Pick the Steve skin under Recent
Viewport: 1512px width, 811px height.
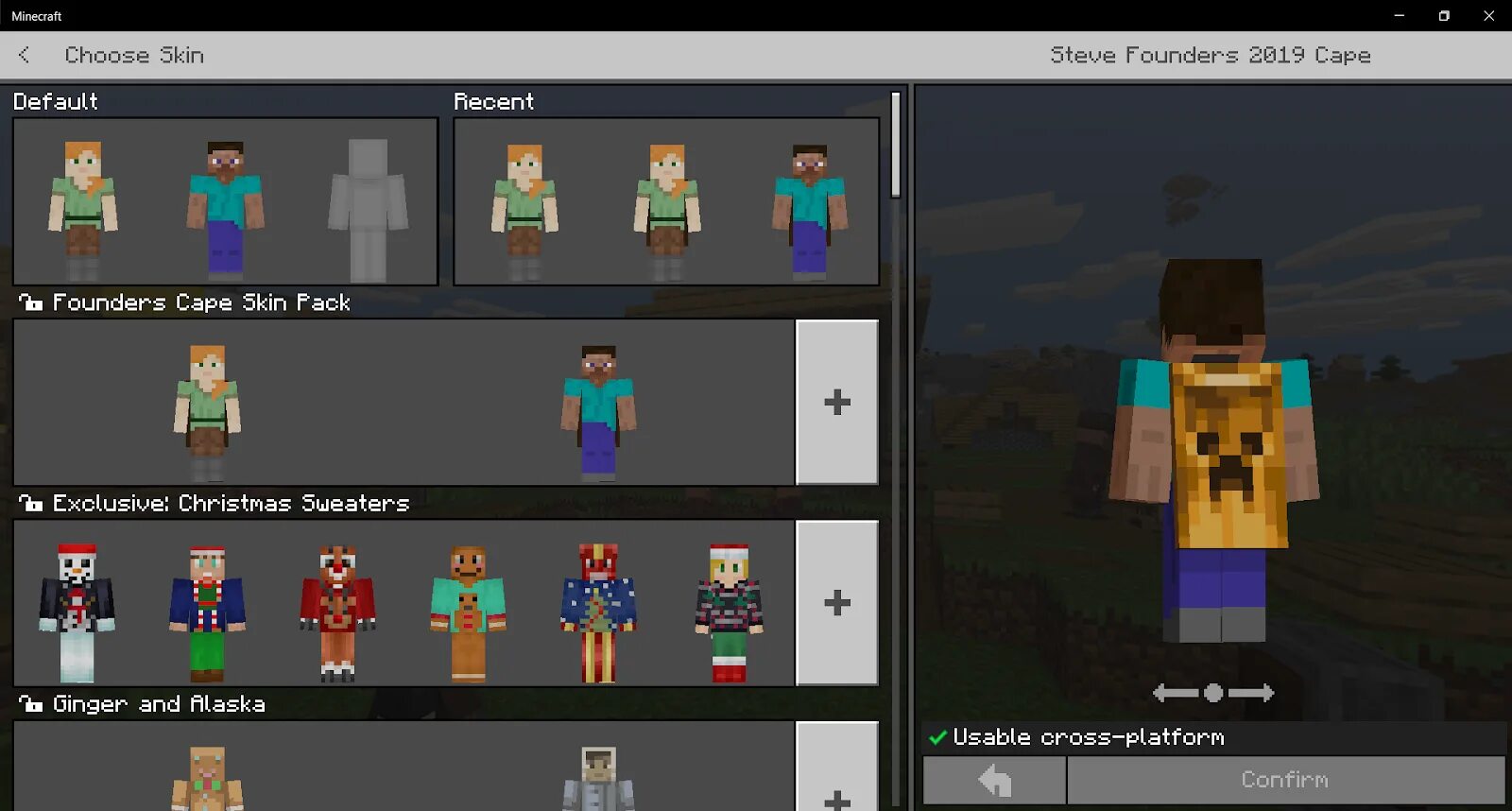(810, 212)
